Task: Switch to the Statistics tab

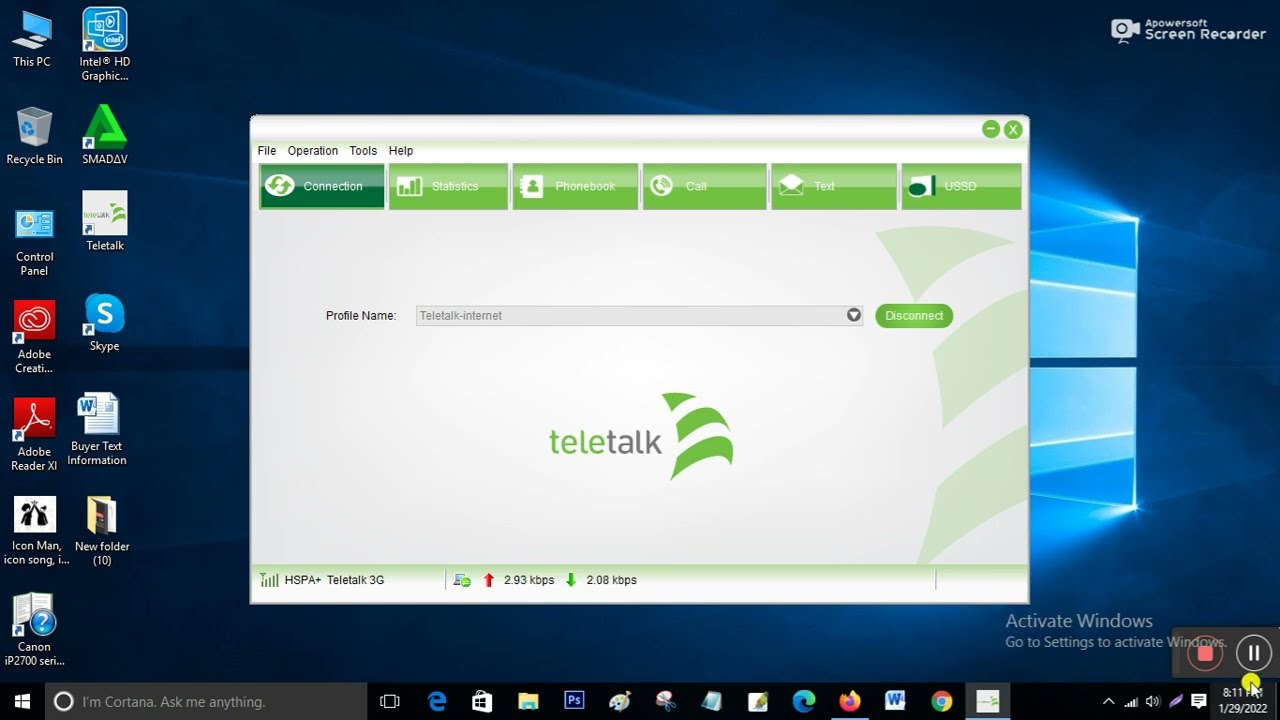Action: 448,186
